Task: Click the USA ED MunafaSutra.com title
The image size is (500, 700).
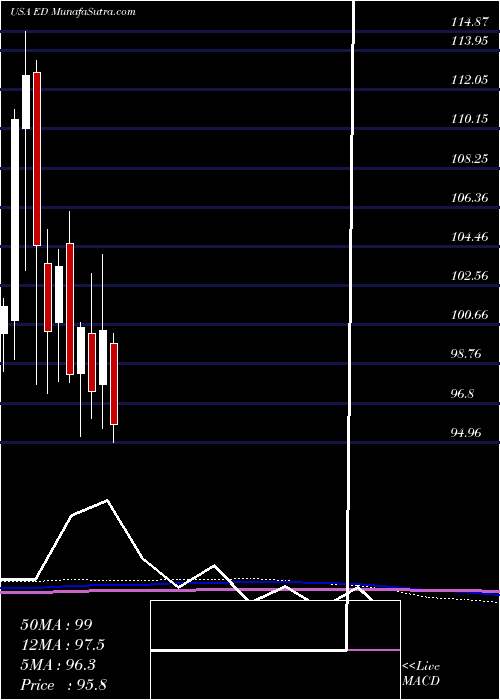Action: [x=73, y=12]
